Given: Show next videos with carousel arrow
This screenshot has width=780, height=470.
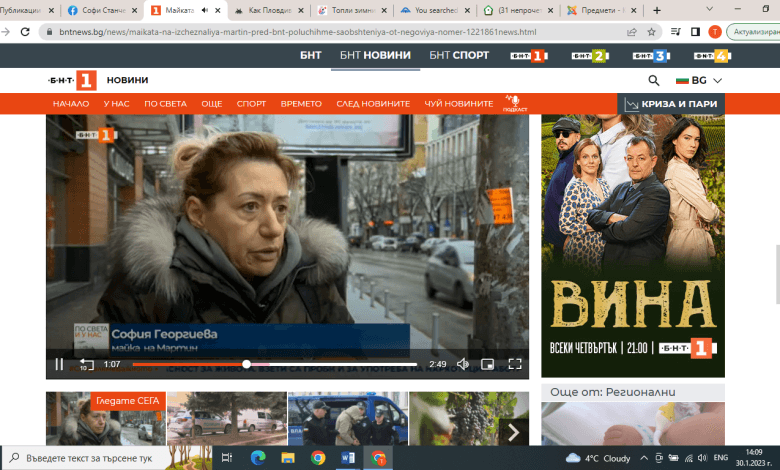Looking at the screenshot, I should pyautogui.click(x=513, y=433).
